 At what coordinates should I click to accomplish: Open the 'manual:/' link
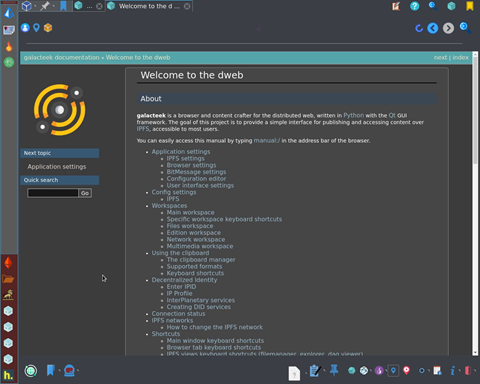coord(267,141)
